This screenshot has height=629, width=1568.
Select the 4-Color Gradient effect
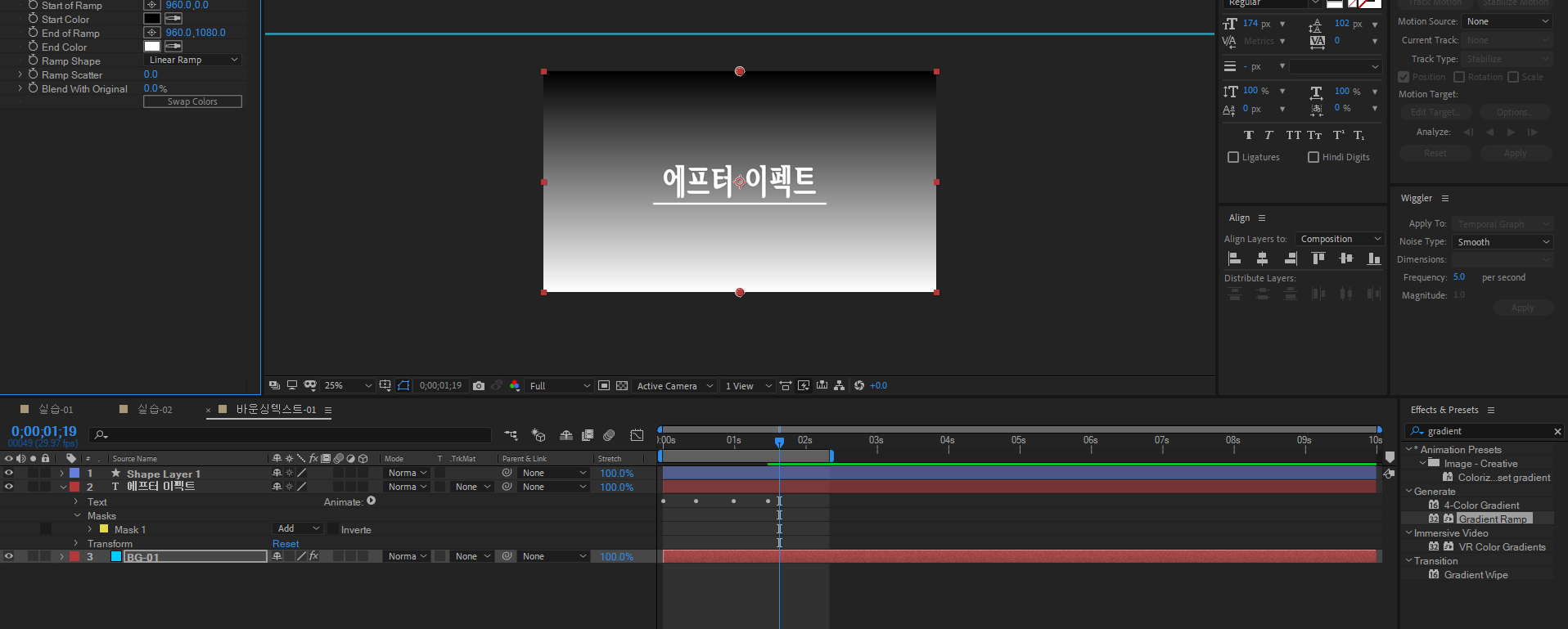click(x=1481, y=505)
